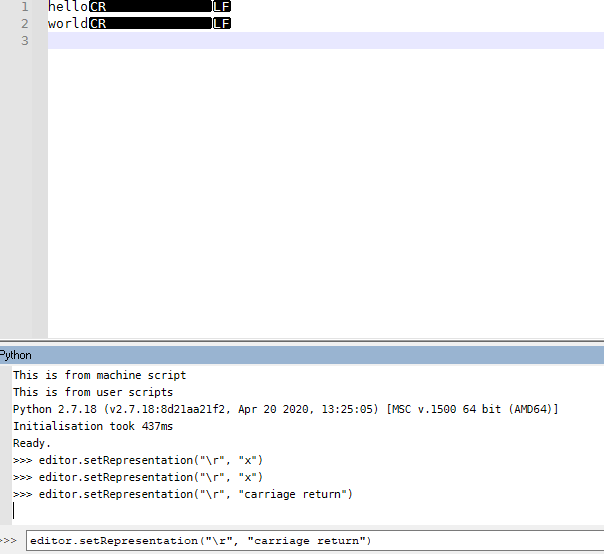
Task: Place cursor on empty highlighted line 3
Action: (x=326, y=40)
